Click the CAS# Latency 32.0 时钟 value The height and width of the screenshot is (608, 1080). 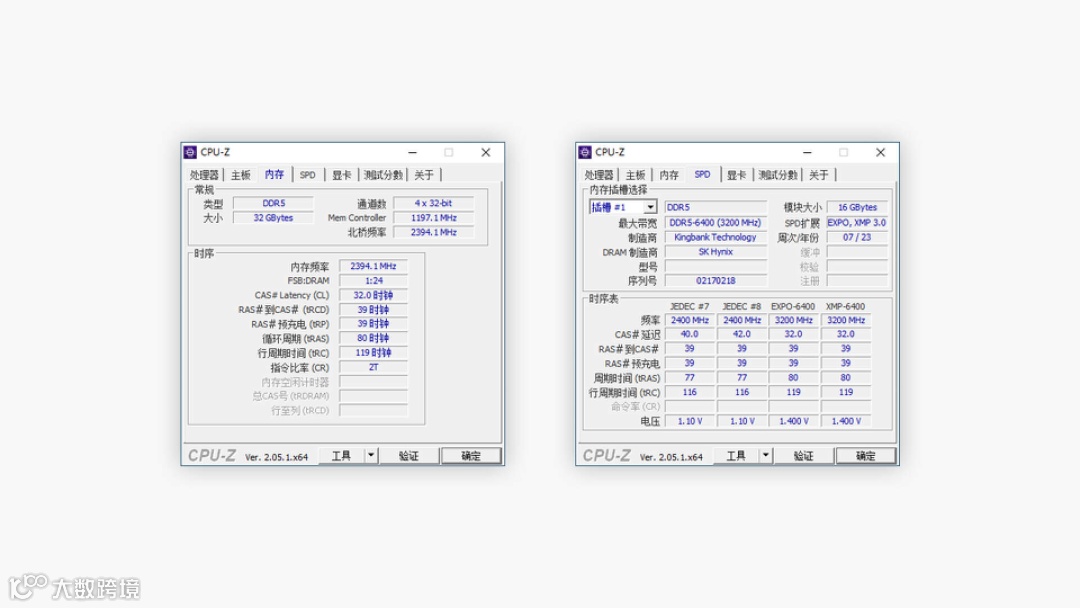click(x=373, y=295)
